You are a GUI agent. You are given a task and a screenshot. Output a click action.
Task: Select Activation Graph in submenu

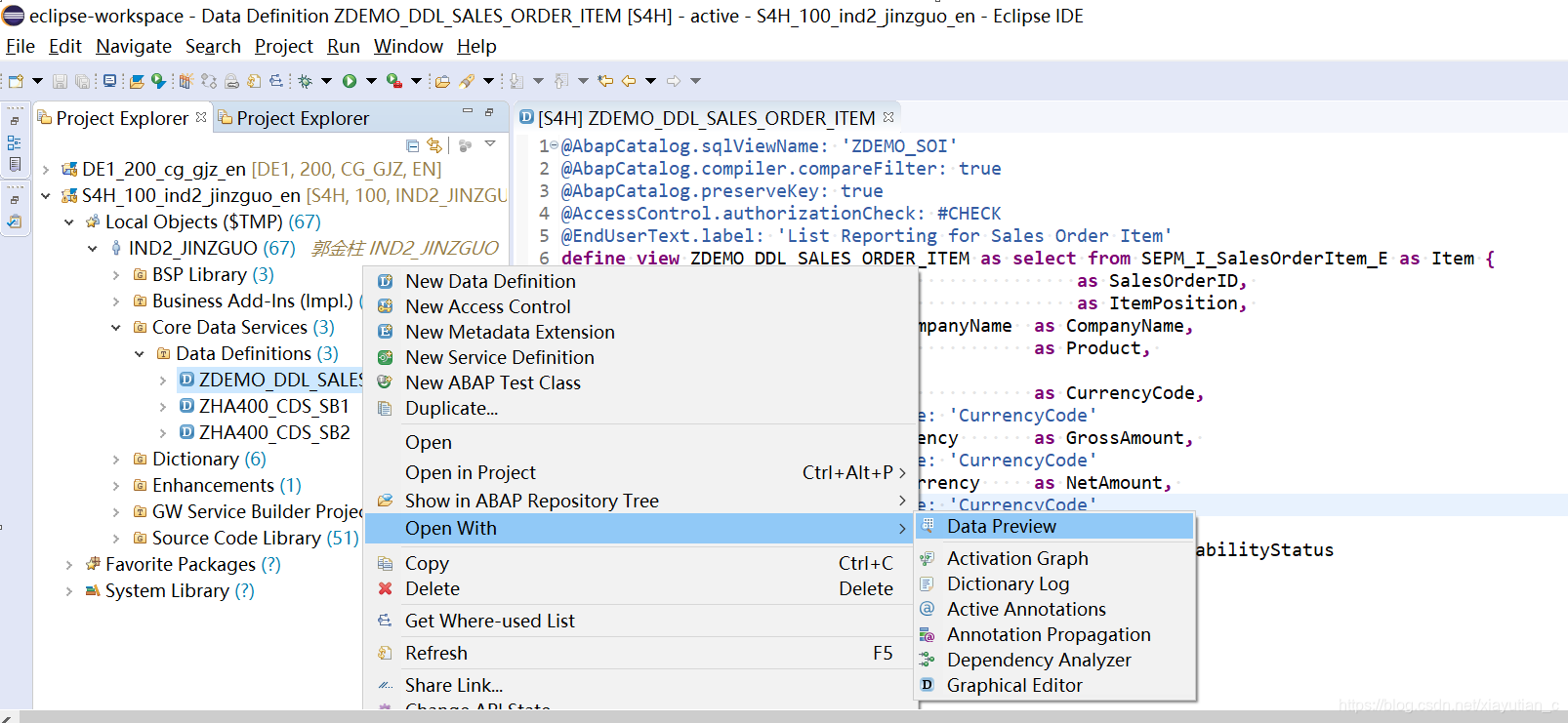point(1055,558)
